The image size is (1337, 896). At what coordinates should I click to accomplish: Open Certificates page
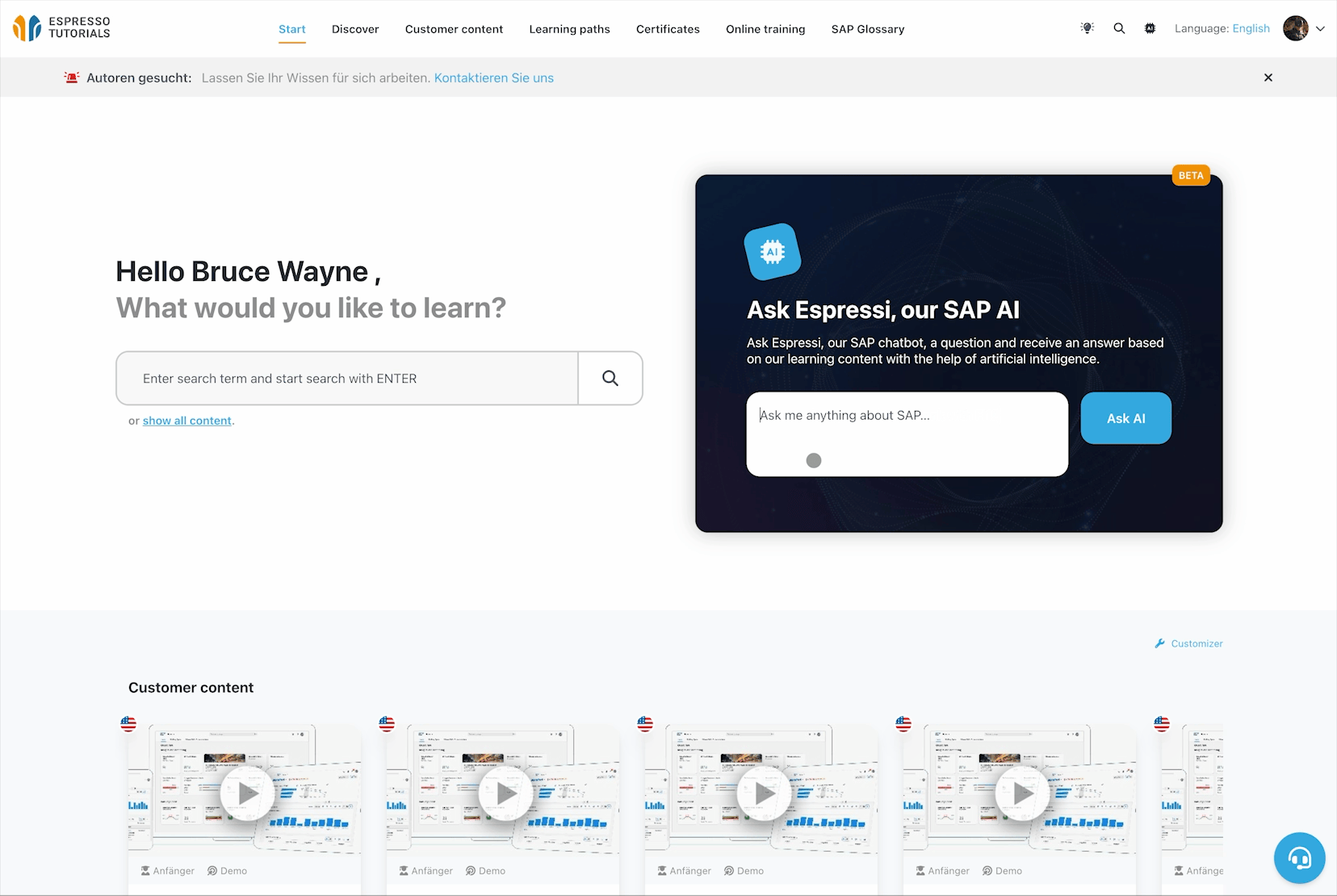pos(668,29)
